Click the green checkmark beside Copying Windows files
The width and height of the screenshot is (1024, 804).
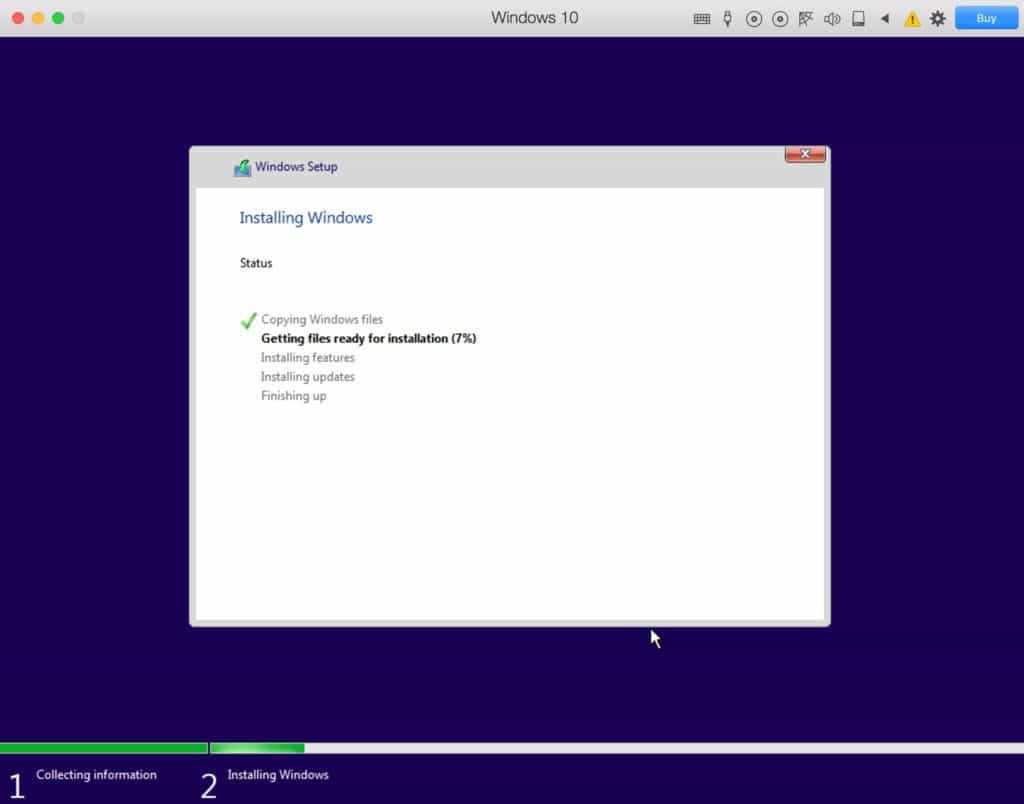point(249,320)
